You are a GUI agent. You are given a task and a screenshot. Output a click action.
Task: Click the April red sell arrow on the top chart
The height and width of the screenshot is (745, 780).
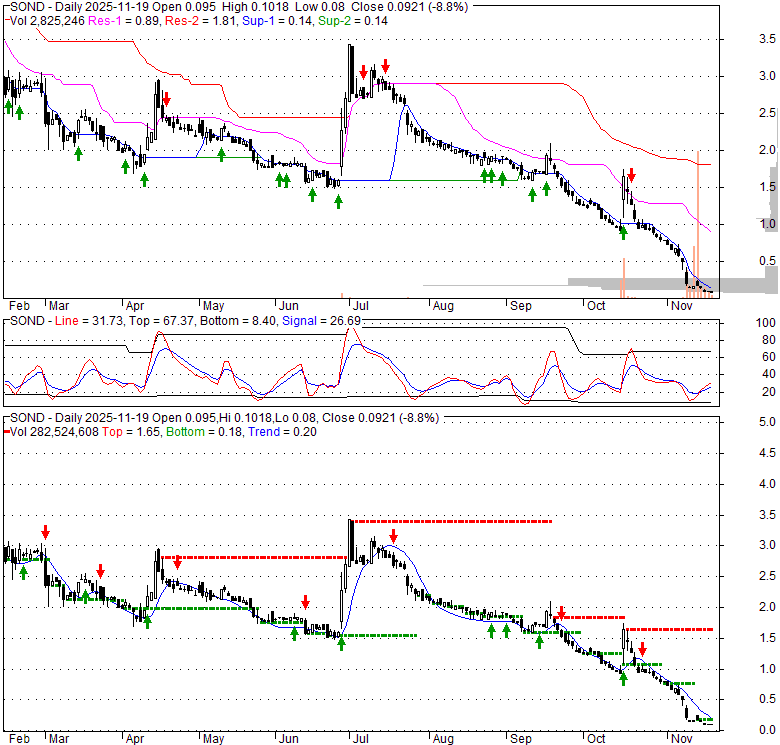(x=166, y=98)
